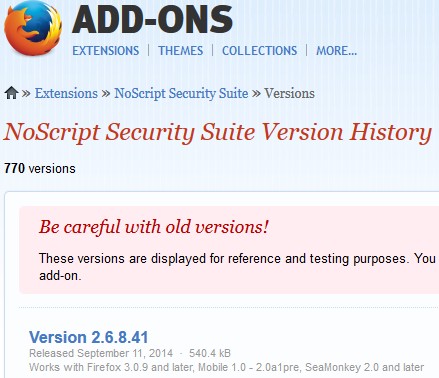This screenshot has width=439, height=378.
Task: Open the COLLECTIONS section
Action: [259, 51]
